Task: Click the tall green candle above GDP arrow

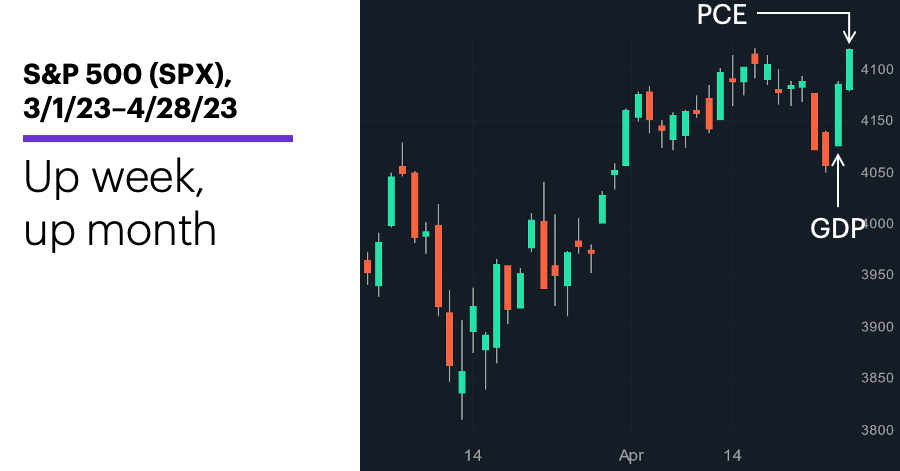Action: point(839,115)
